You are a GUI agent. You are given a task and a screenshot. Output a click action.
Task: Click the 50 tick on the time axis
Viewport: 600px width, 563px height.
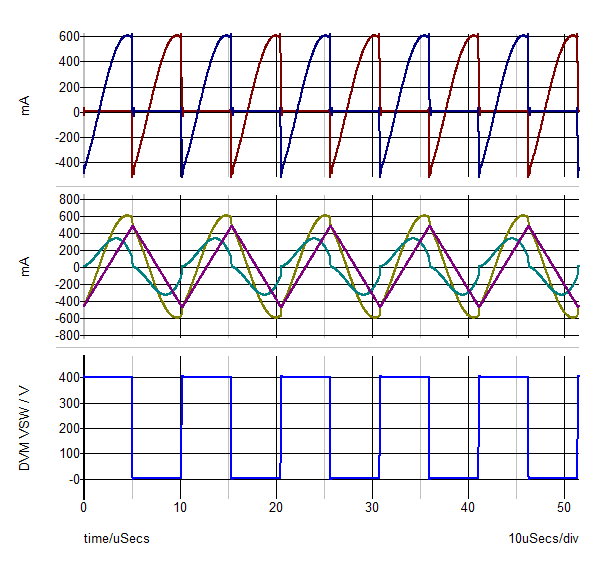click(564, 507)
